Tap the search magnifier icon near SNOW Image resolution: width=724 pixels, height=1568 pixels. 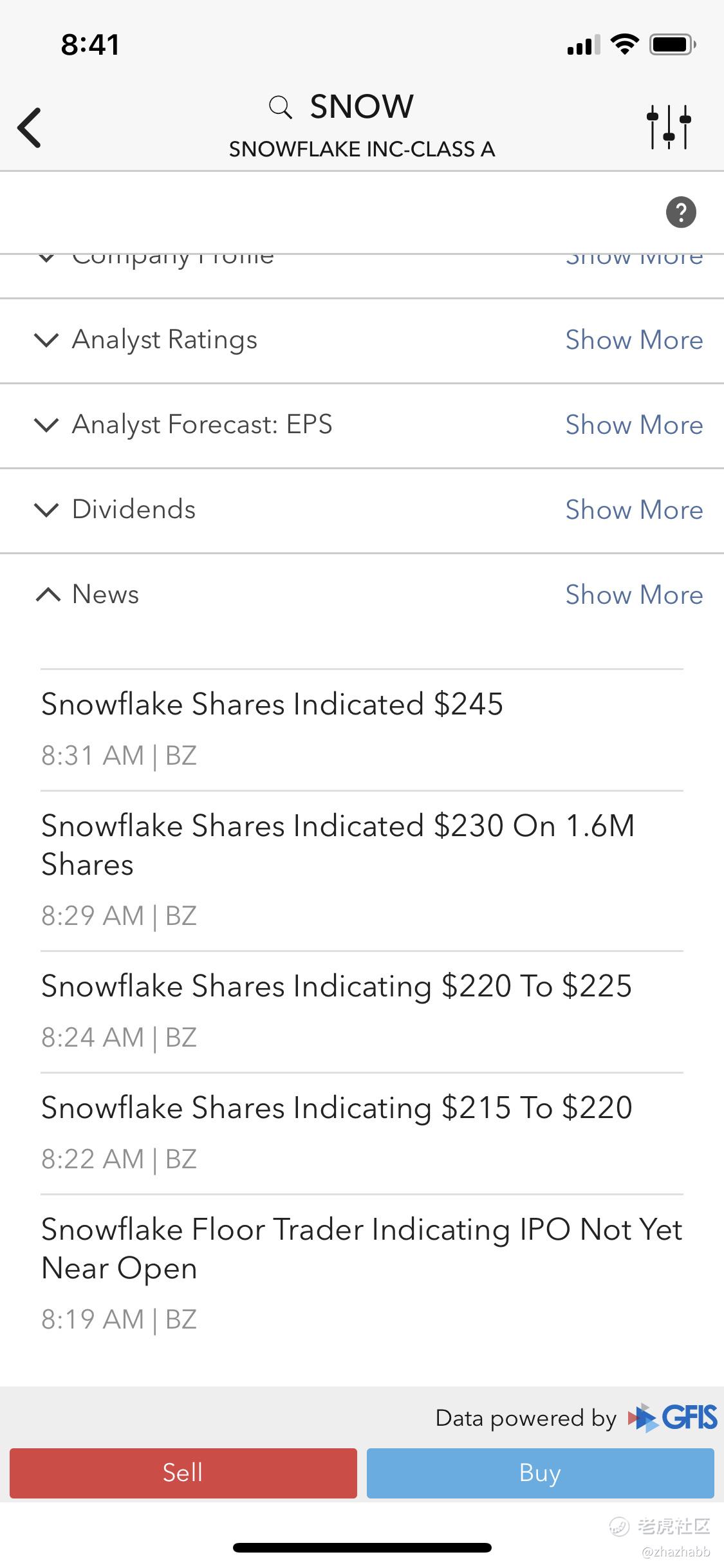(280, 107)
